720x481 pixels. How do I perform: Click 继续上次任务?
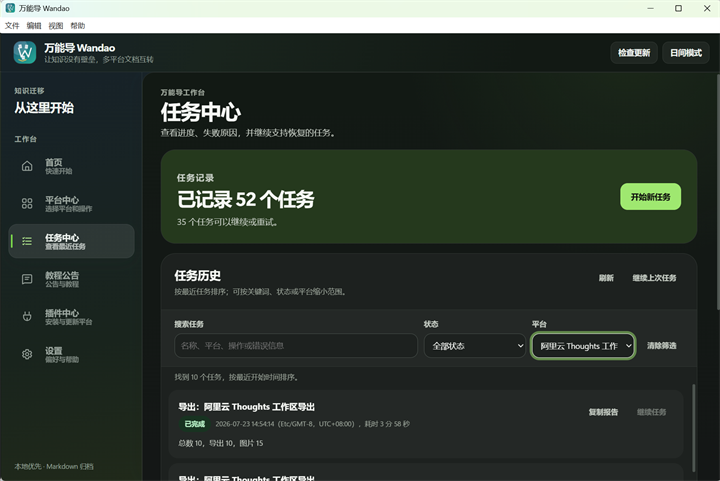pos(654,278)
